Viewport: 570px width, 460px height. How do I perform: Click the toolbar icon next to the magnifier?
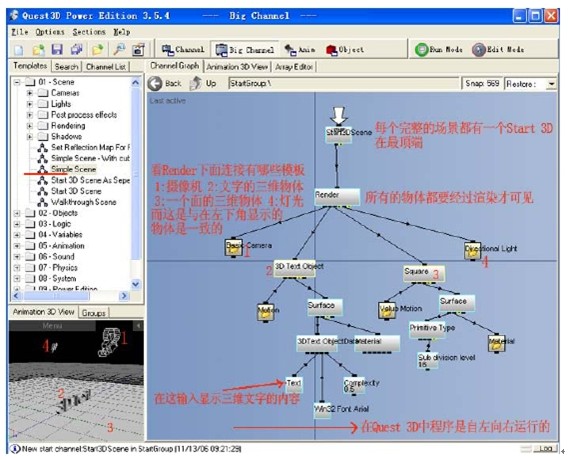click(139, 50)
